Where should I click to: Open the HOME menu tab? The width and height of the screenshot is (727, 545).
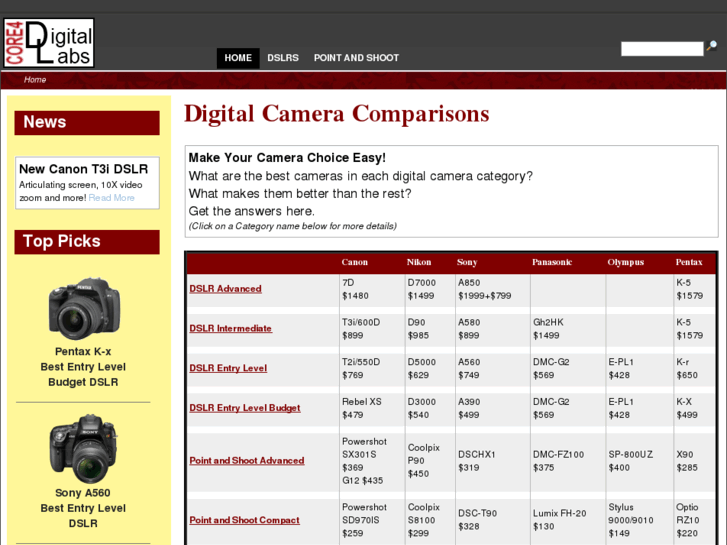click(238, 58)
